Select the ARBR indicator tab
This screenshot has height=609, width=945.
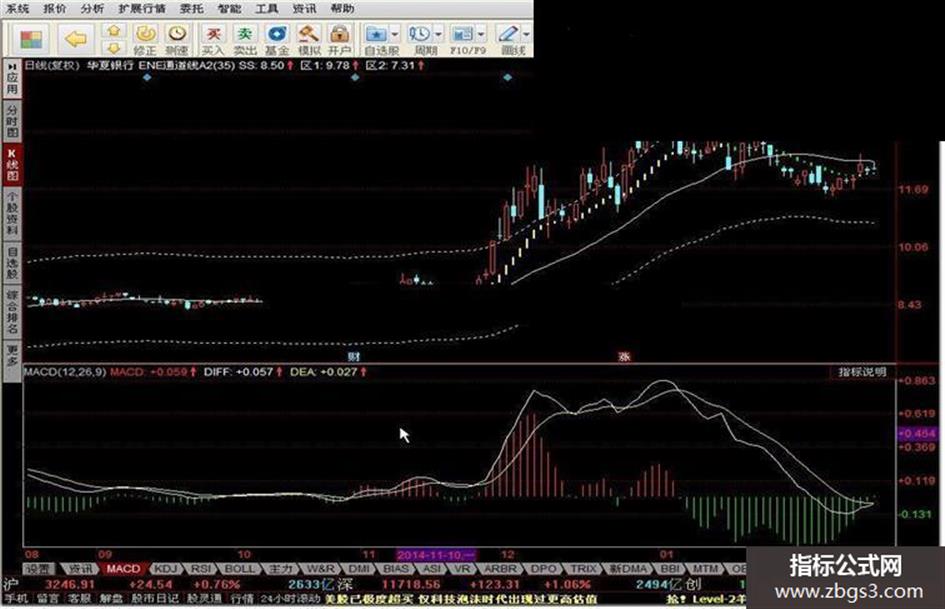[x=500, y=569]
